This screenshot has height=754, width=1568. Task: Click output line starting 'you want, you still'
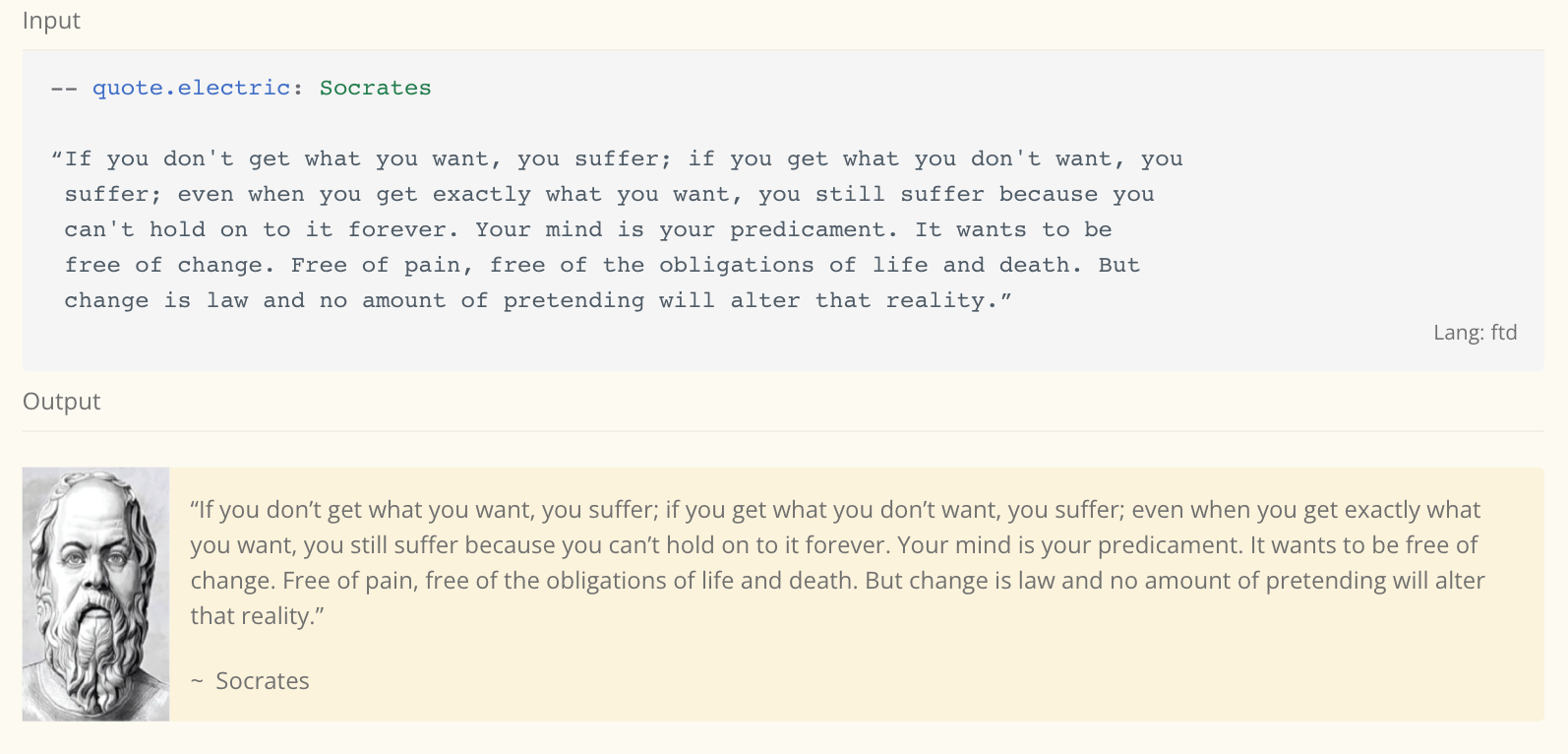click(834, 545)
